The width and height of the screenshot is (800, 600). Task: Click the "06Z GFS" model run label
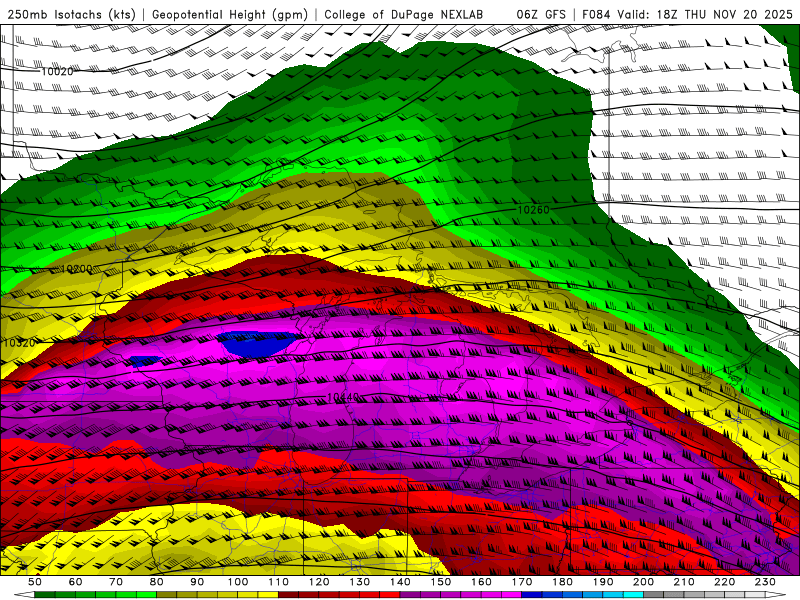pyautogui.click(x=541, y=14)
